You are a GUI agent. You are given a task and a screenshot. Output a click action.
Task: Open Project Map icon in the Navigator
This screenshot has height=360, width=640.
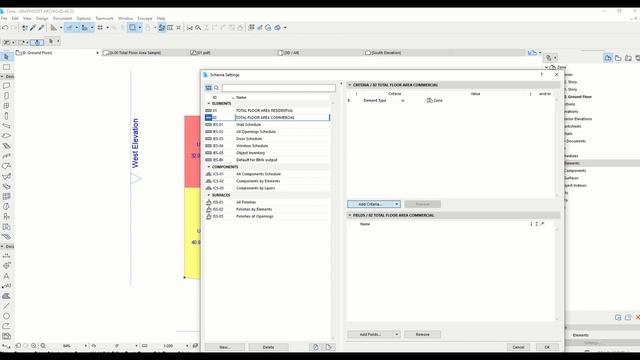coord(608,58)
